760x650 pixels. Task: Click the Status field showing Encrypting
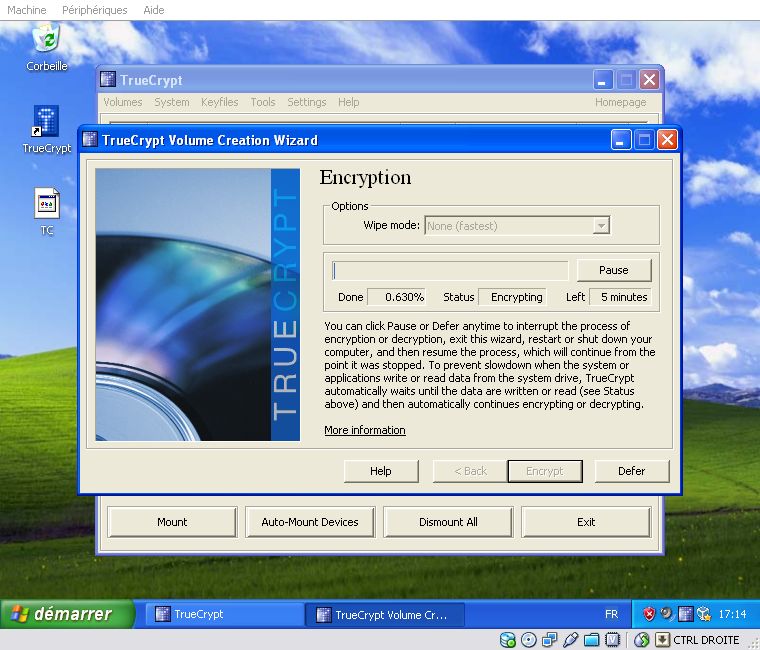coord(512,297)
